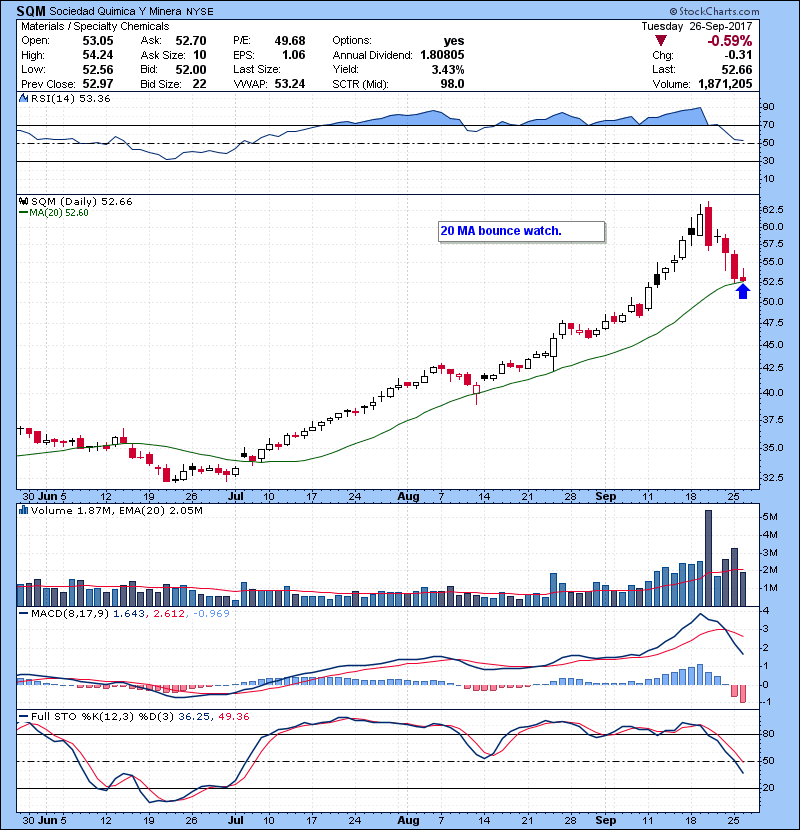Click the RSI(14) 53.36 legend text
This screenshot has height=830, width=800.
[x=70, y=98]
